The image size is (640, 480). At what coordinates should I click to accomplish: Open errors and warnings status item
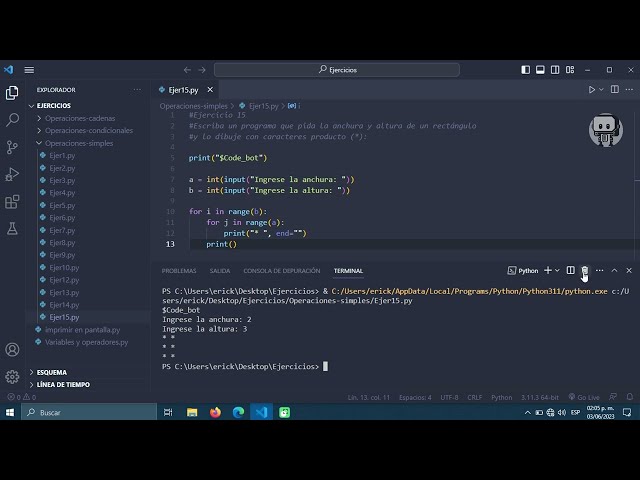pyautogui.click(x=22, y=397)
